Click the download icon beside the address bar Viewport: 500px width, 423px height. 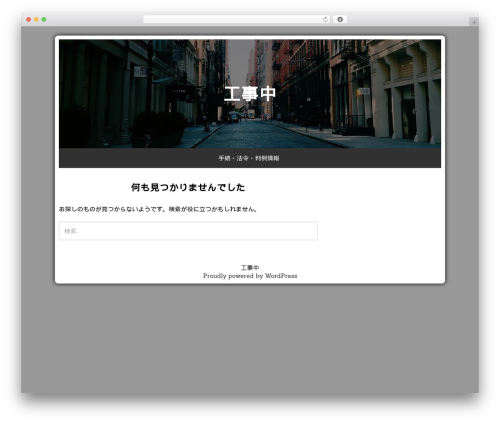[x=340, y=20]
